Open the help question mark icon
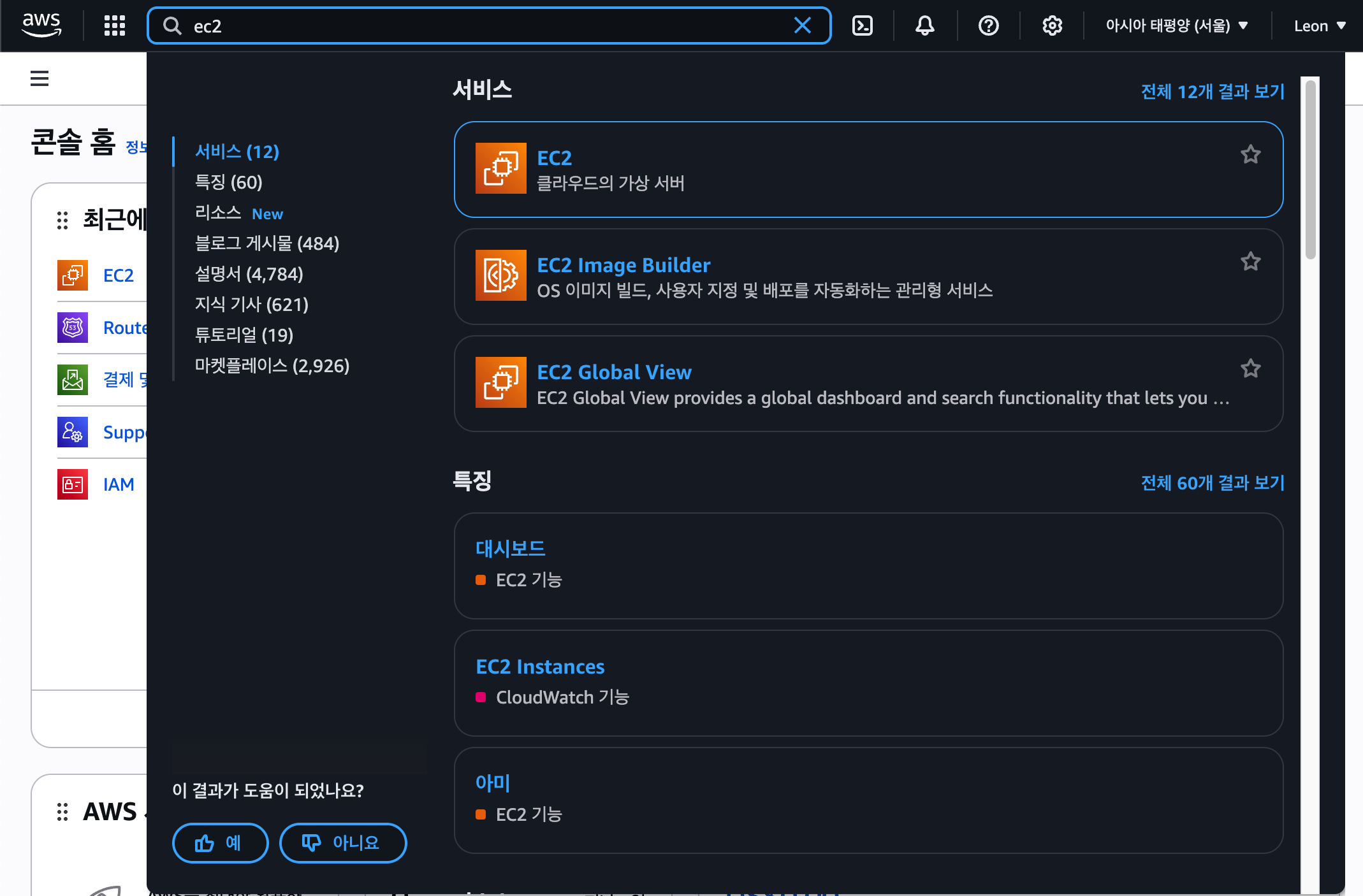This screenshot has height=896, width=1363. click(988, 25)
